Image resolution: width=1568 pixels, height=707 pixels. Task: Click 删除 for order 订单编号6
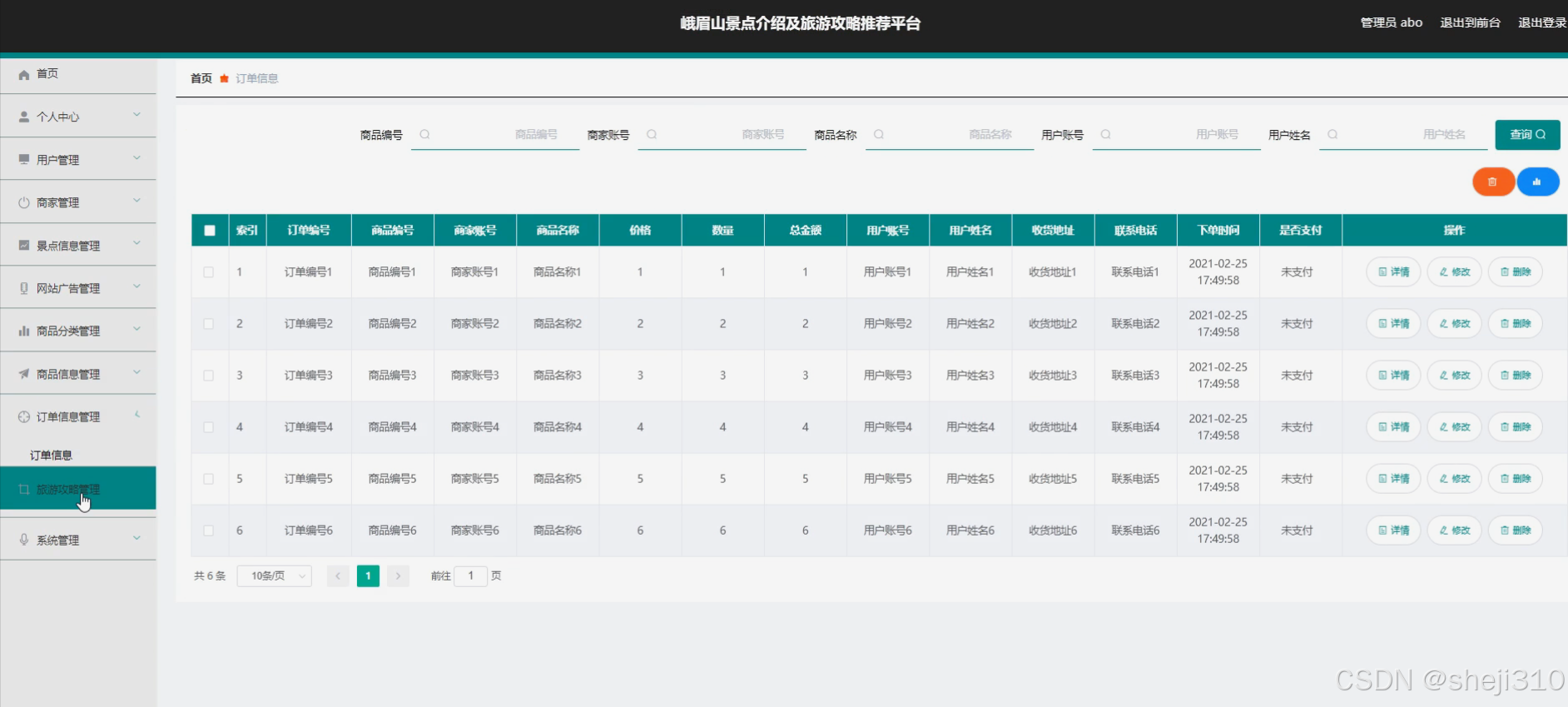pos(1515,530)
